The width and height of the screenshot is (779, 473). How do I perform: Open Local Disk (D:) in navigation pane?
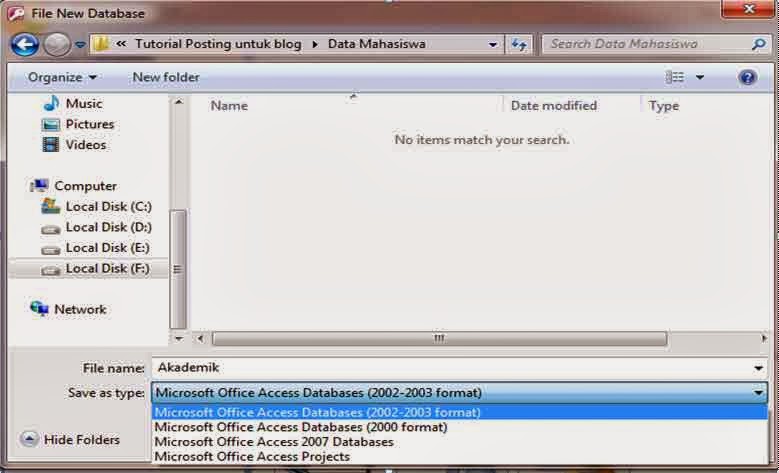click(x=109, y=227)
